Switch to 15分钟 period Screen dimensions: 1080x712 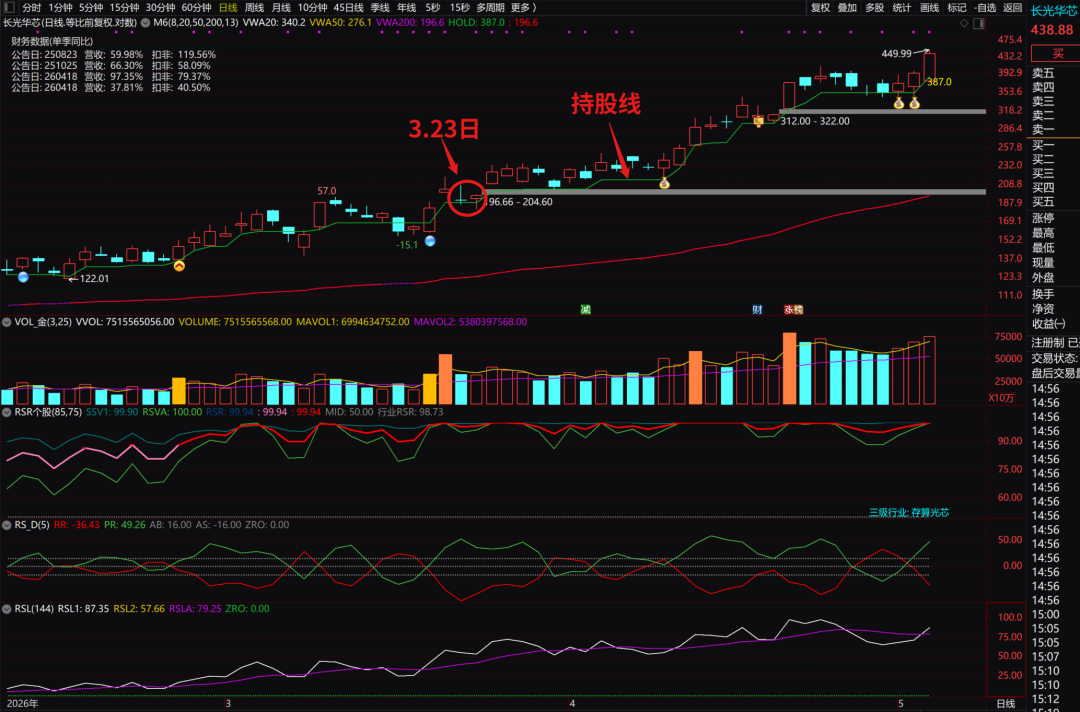pyautogui.click(x=124, y=8)
